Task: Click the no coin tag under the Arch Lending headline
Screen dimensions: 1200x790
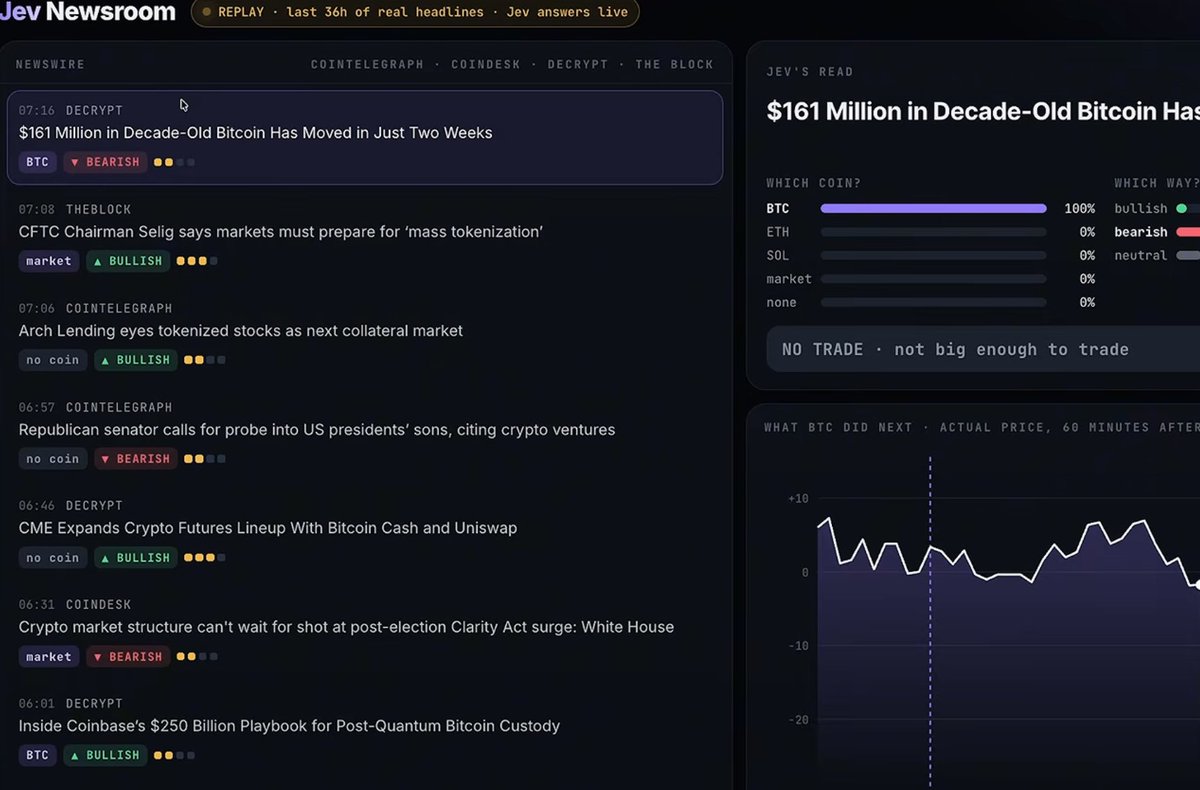Action: (x=52, y=360)
